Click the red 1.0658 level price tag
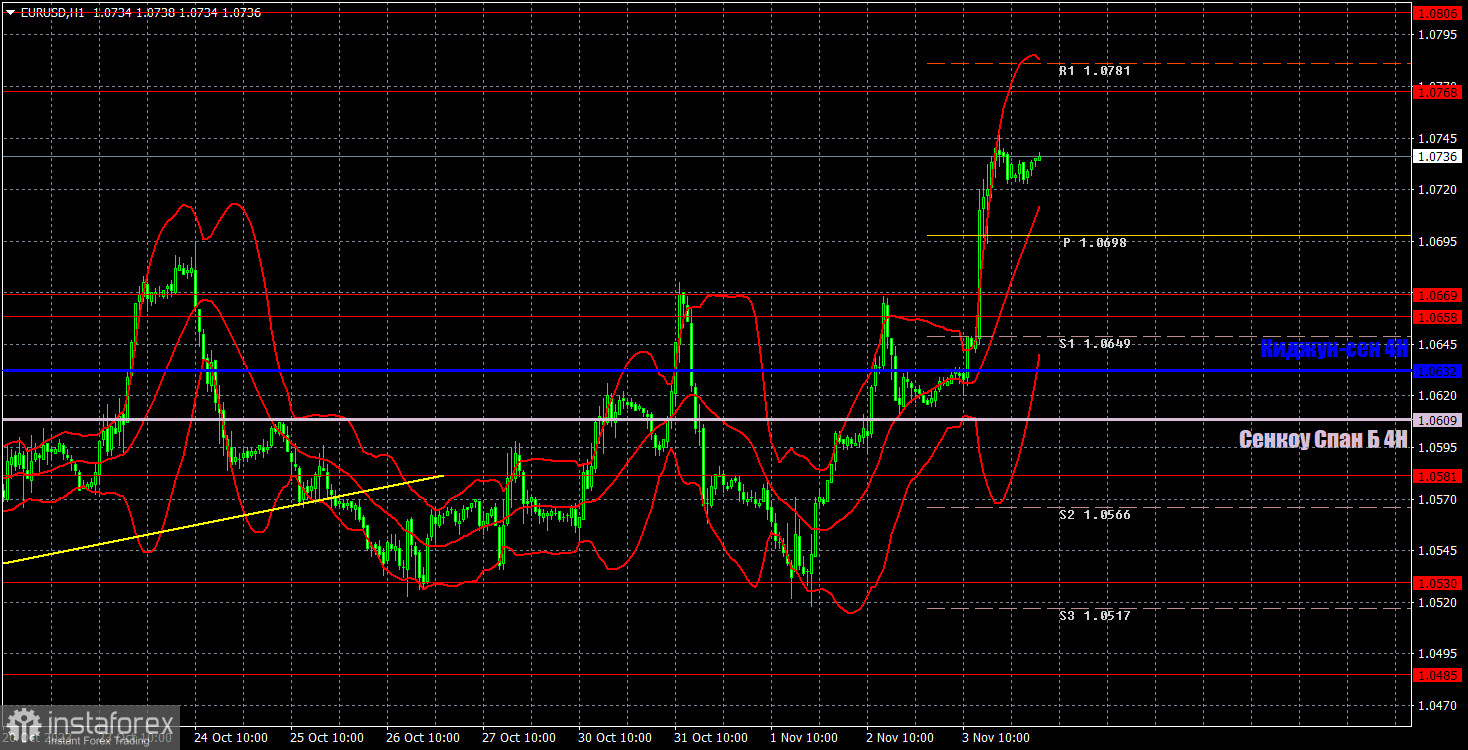This screenshot has width=1468, height=750. click(x=1437, y=317)
